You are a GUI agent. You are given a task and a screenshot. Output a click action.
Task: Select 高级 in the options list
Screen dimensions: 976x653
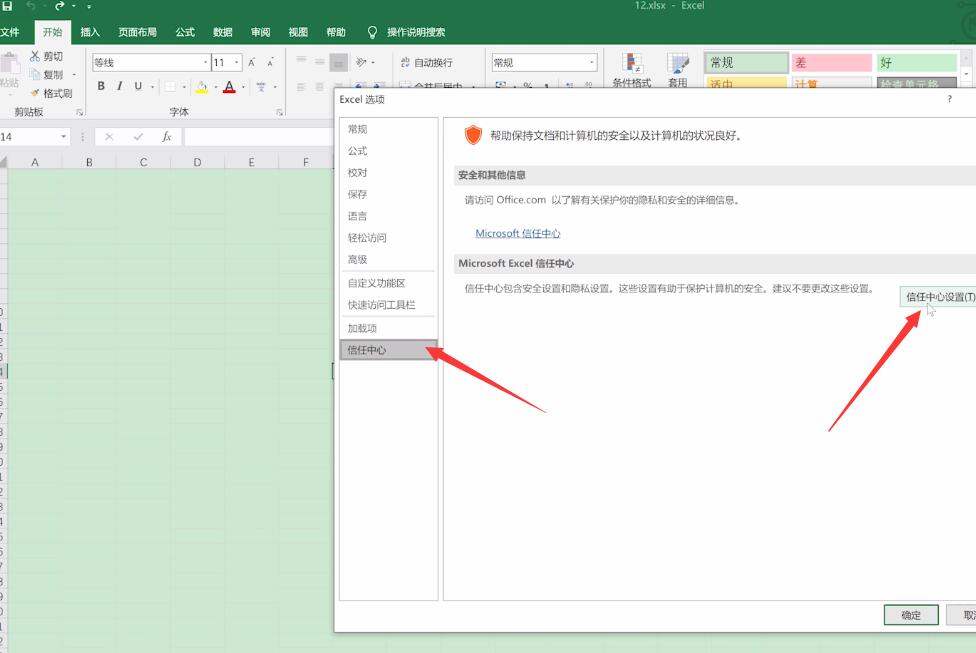(x=388, y=260)
